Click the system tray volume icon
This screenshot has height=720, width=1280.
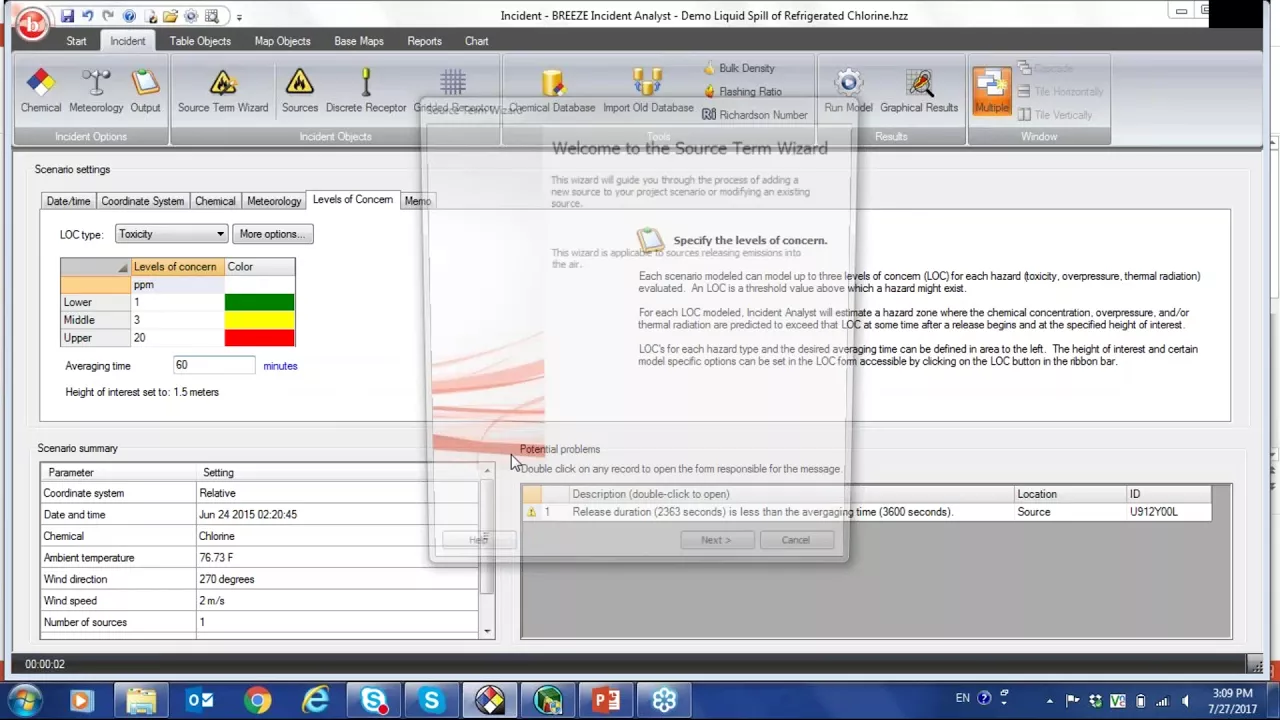coord(1186,700)
